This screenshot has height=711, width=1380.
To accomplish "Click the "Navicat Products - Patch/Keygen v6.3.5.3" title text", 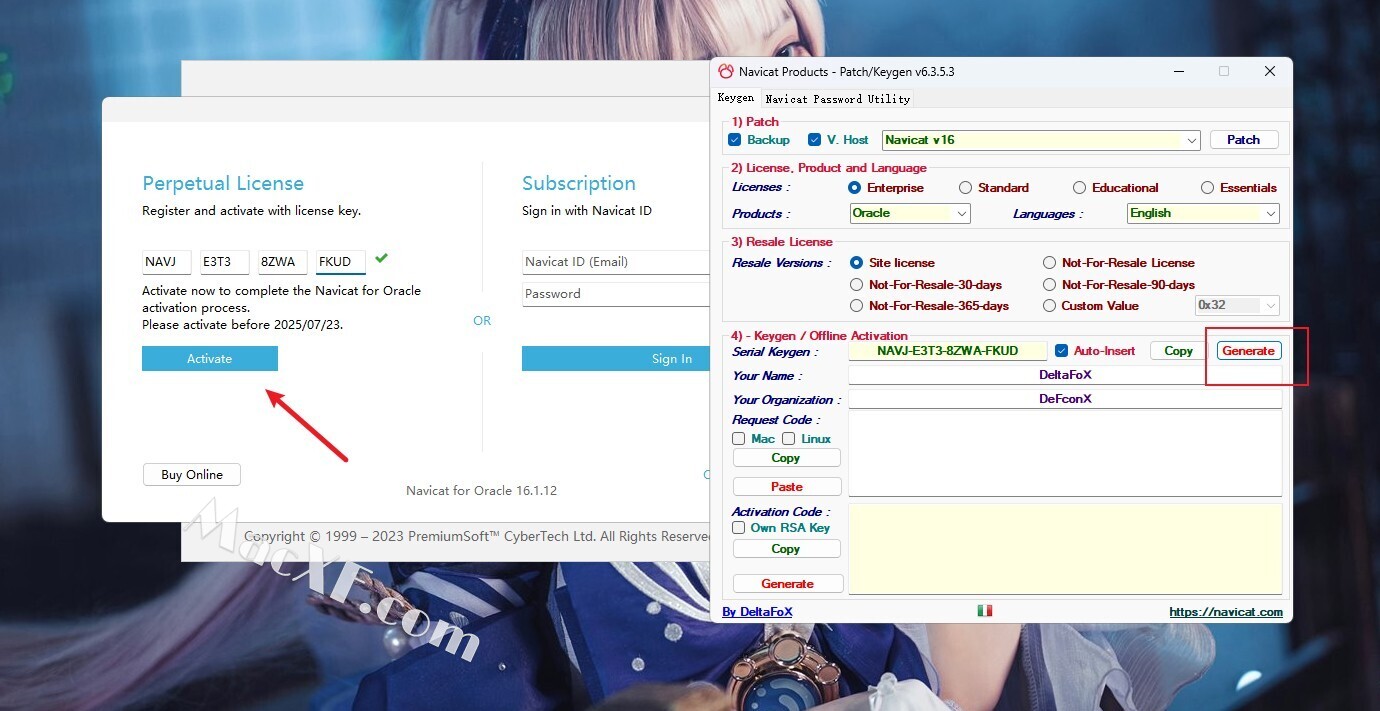I will 846,72.
